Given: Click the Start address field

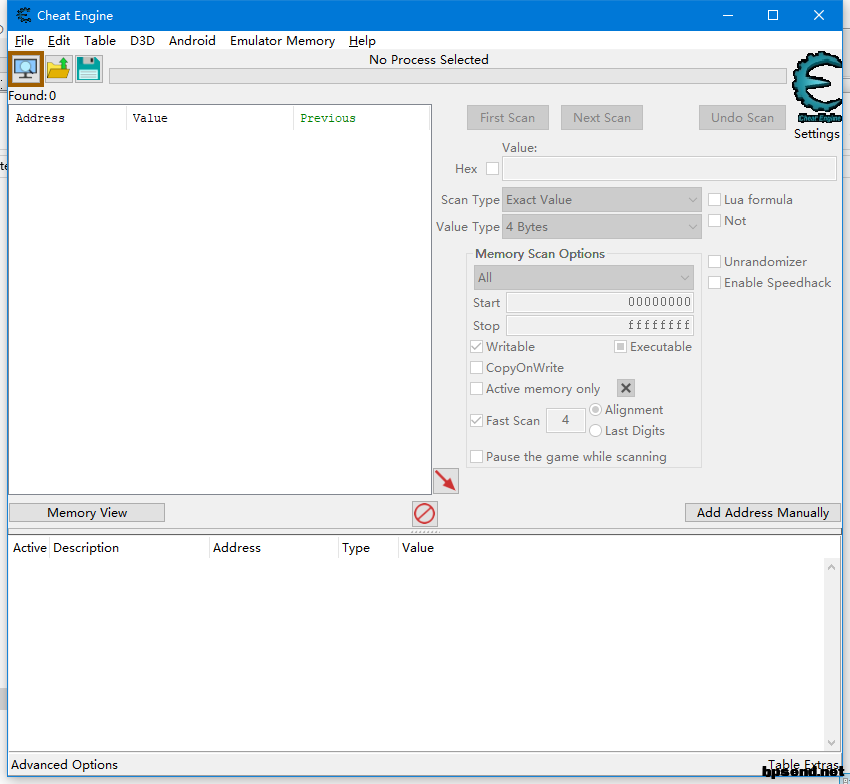Looking at the screenshot, I should point(600,302).
